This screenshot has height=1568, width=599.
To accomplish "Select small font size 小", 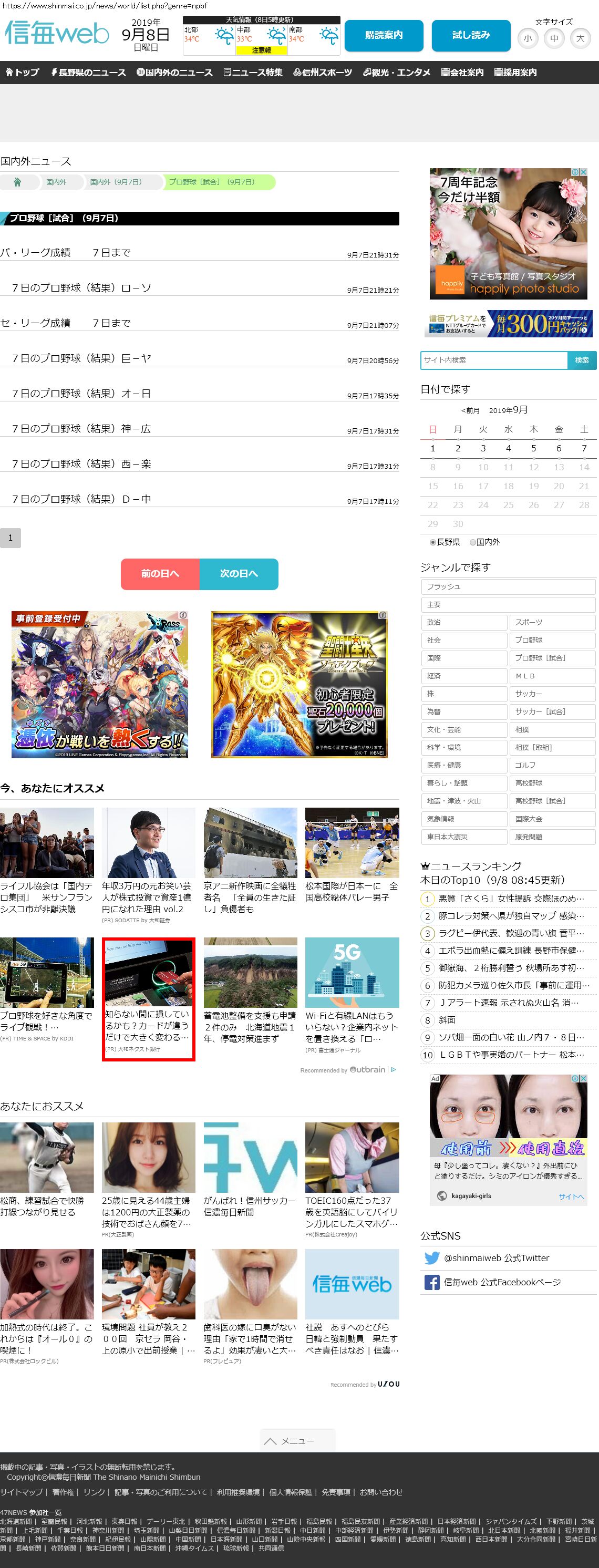I will point(527,38).
